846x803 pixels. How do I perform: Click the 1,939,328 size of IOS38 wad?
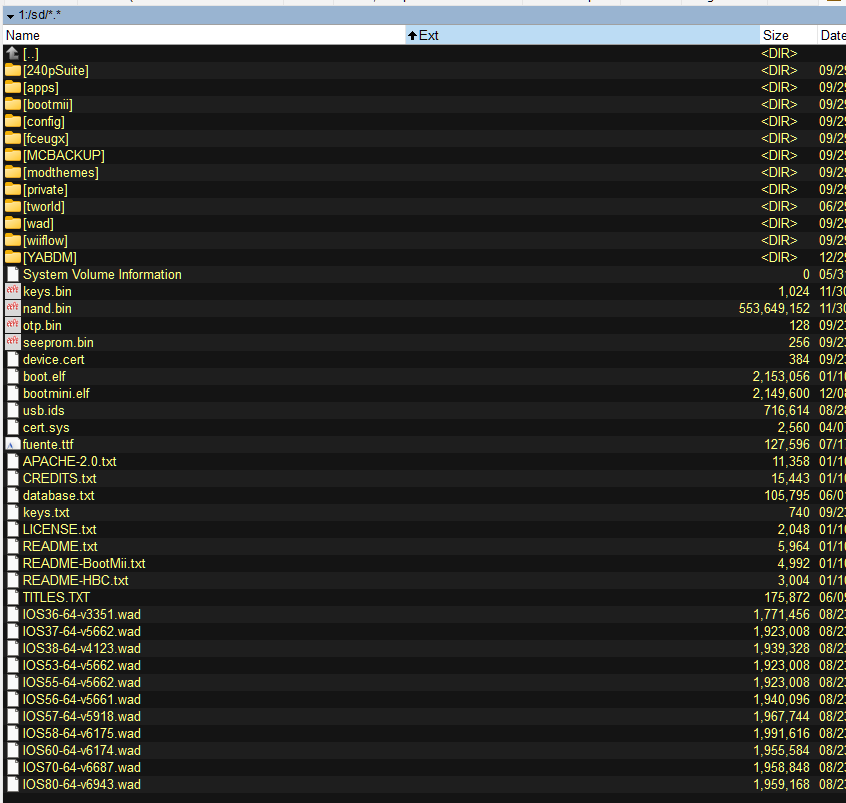(782, 649)
